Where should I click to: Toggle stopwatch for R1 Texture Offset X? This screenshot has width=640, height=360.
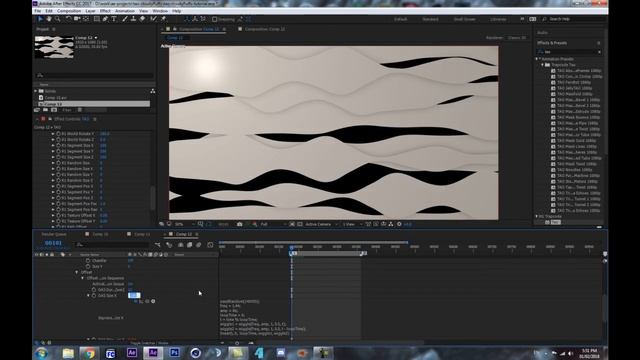click(58, 215)
